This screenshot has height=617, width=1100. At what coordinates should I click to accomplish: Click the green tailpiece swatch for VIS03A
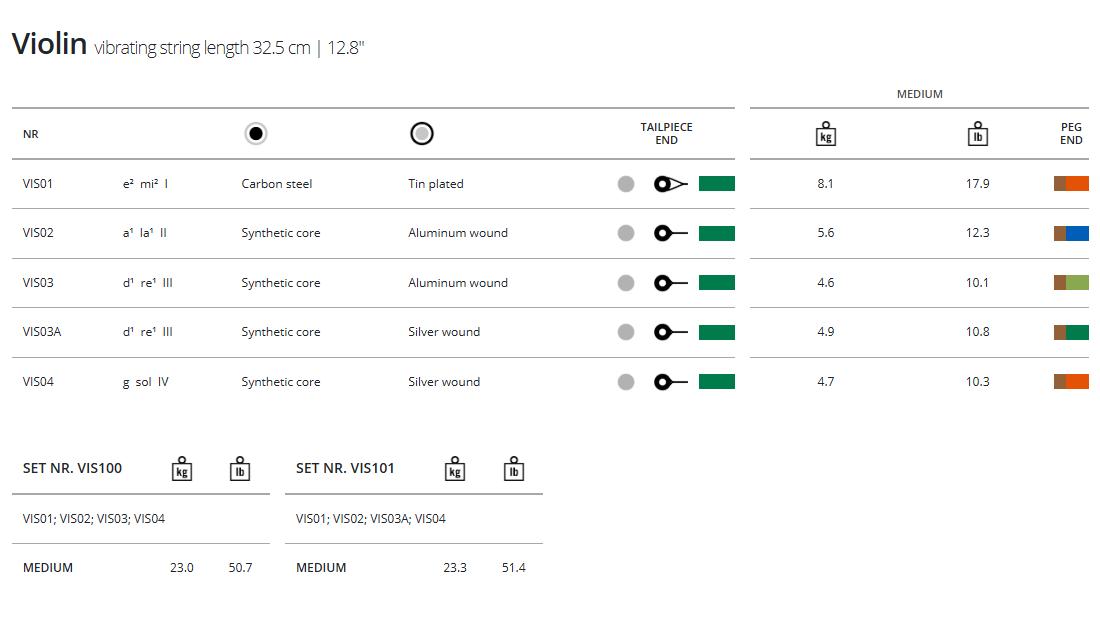pyautogui.click(x=716, y=332)
